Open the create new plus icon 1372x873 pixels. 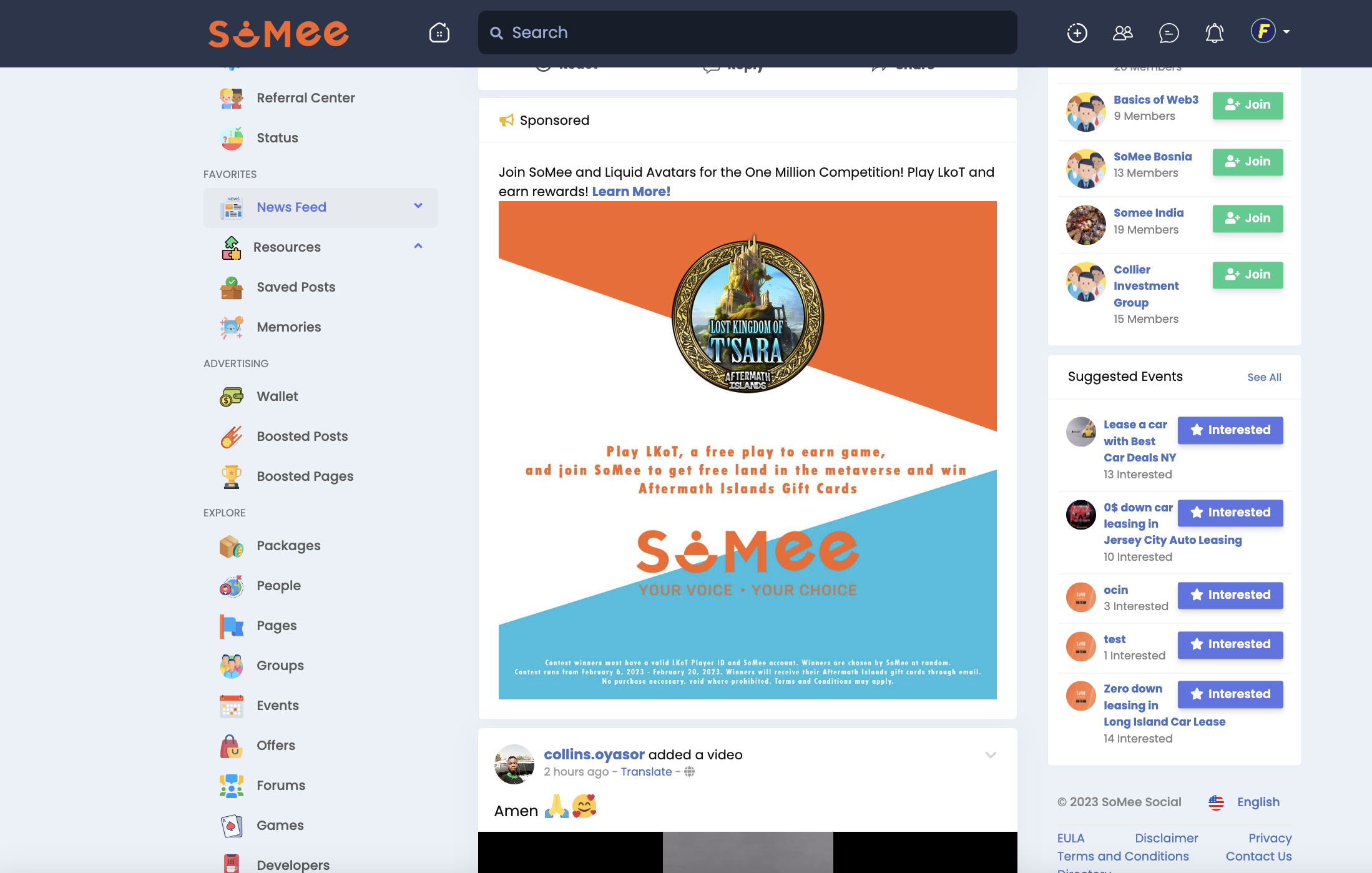click(1077, 32)
